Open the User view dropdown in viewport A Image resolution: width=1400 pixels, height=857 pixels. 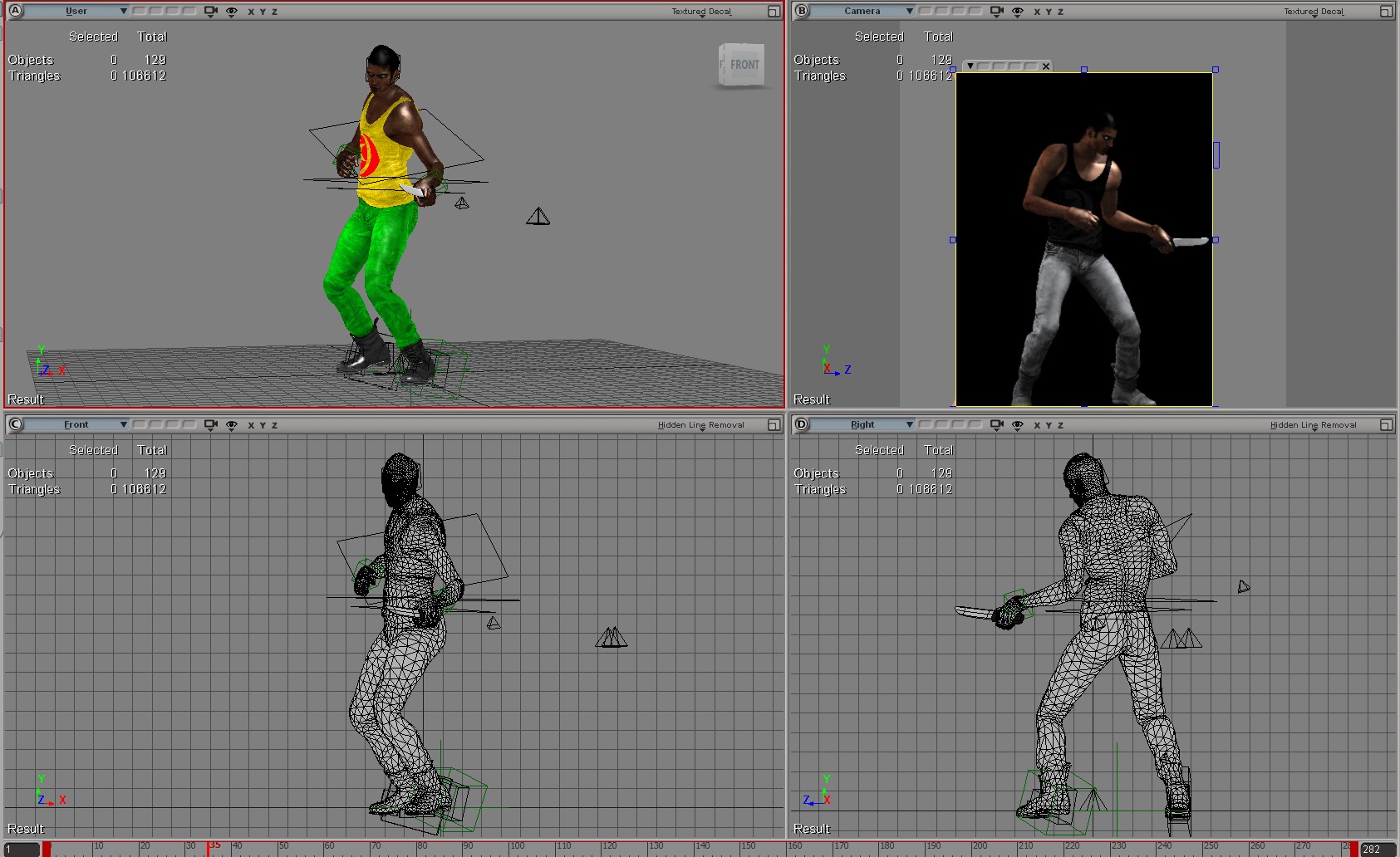click(x=76, y=11)
